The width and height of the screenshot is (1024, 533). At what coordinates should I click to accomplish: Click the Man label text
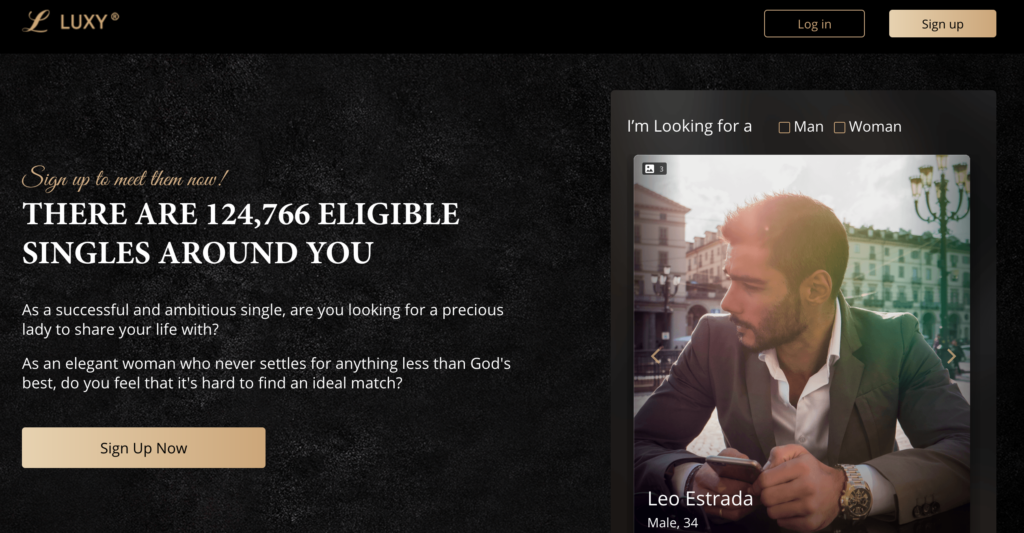tap(808, 127)
